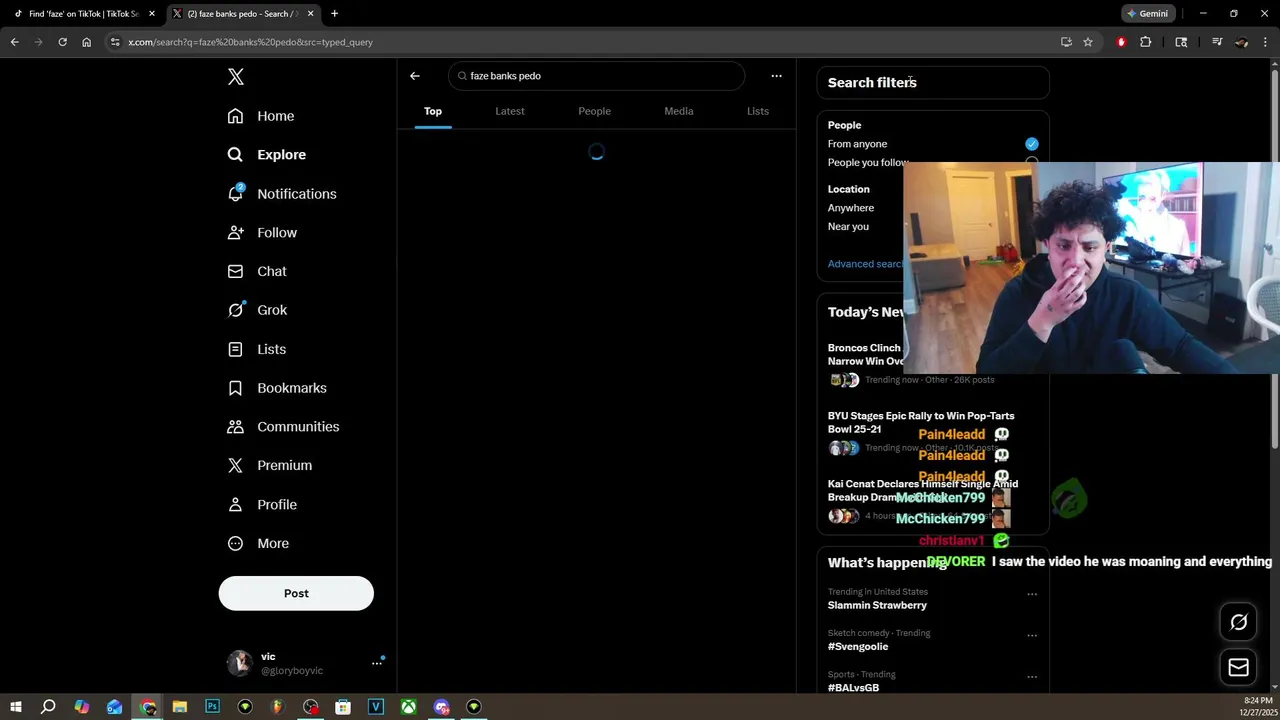Open a new Chrome tab
The height and width of the screenshot is (720, 1280).
(334, 14)
